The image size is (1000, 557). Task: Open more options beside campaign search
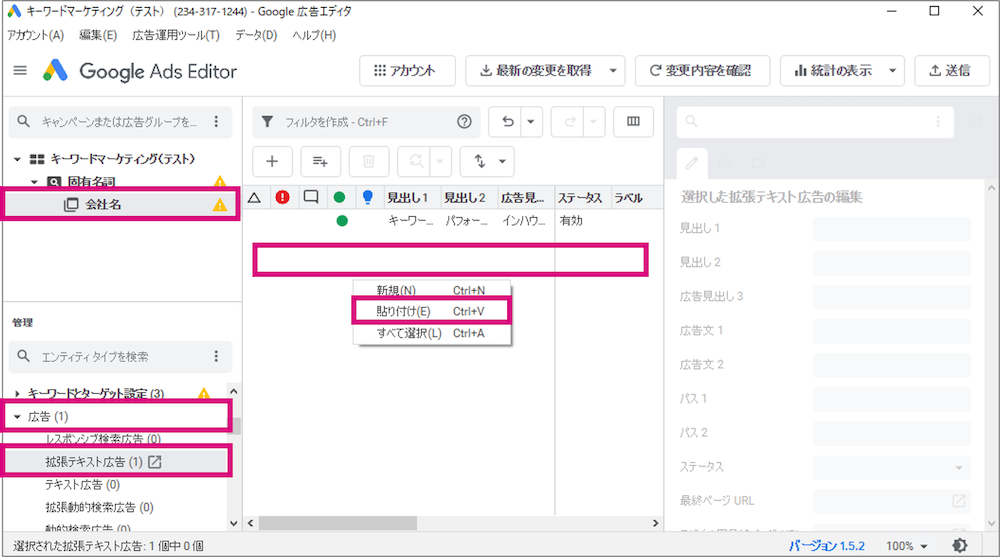coord(216,121)
